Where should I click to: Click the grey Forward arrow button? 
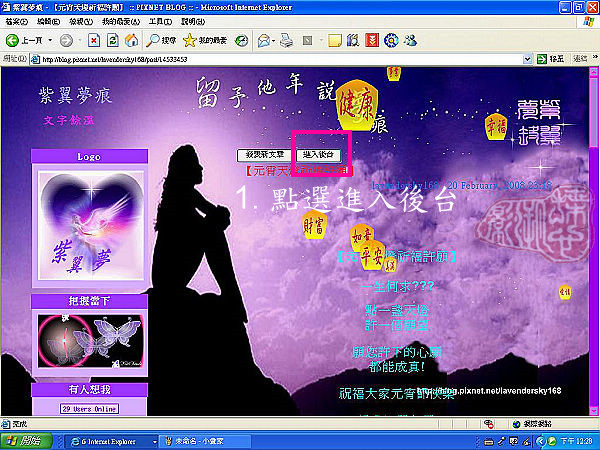click(x=66, y=40)
